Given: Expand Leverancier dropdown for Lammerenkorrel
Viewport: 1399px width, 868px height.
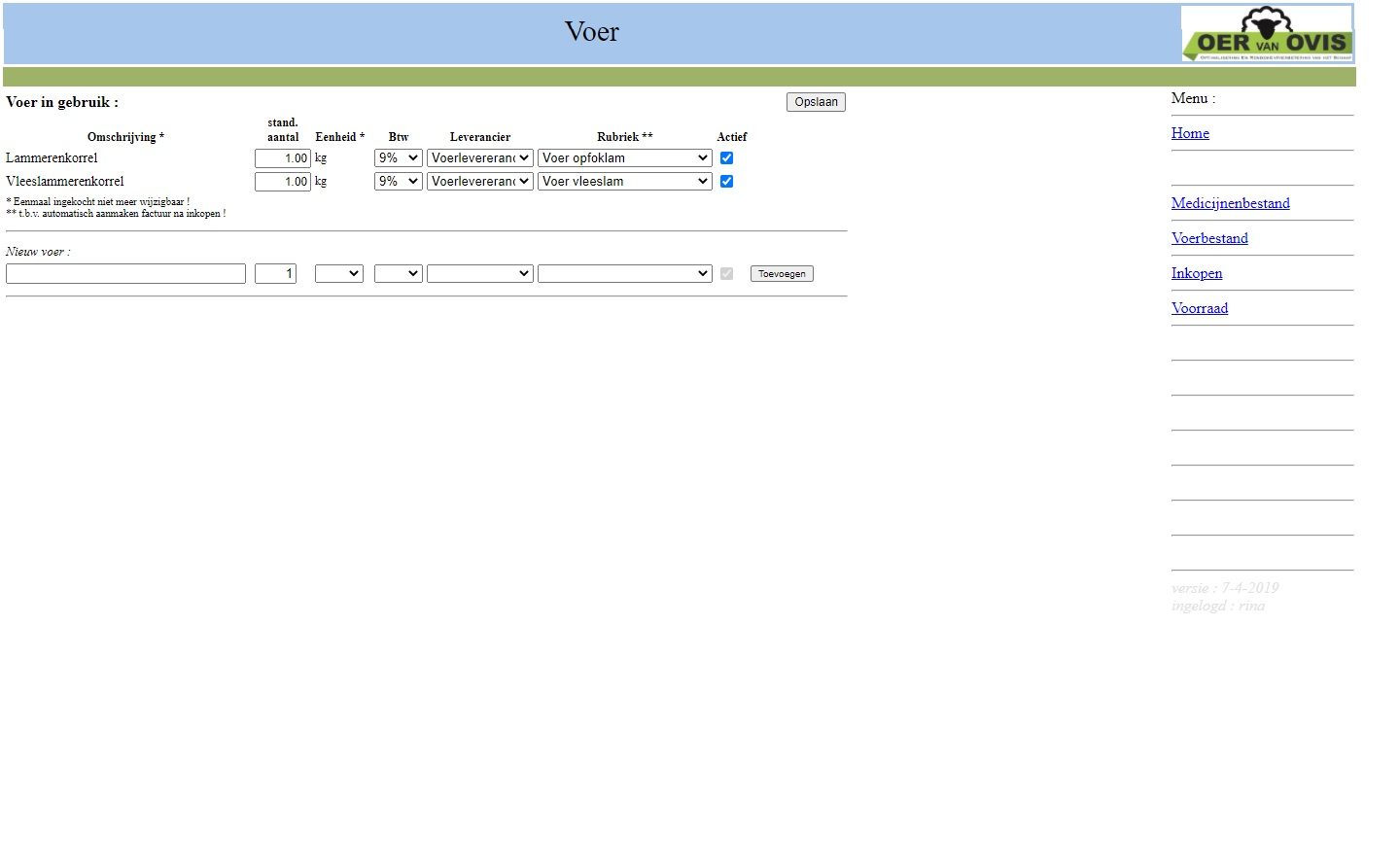Looking at the screenshot, I should click(479, 157).
